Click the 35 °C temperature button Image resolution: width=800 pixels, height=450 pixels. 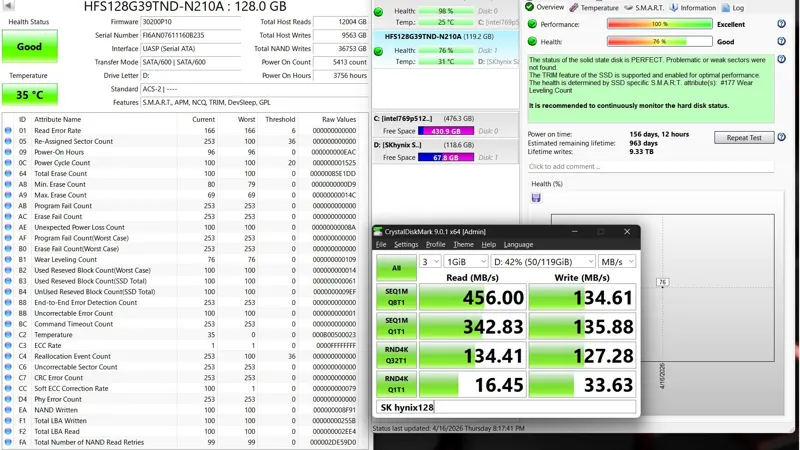coord(30,94)
